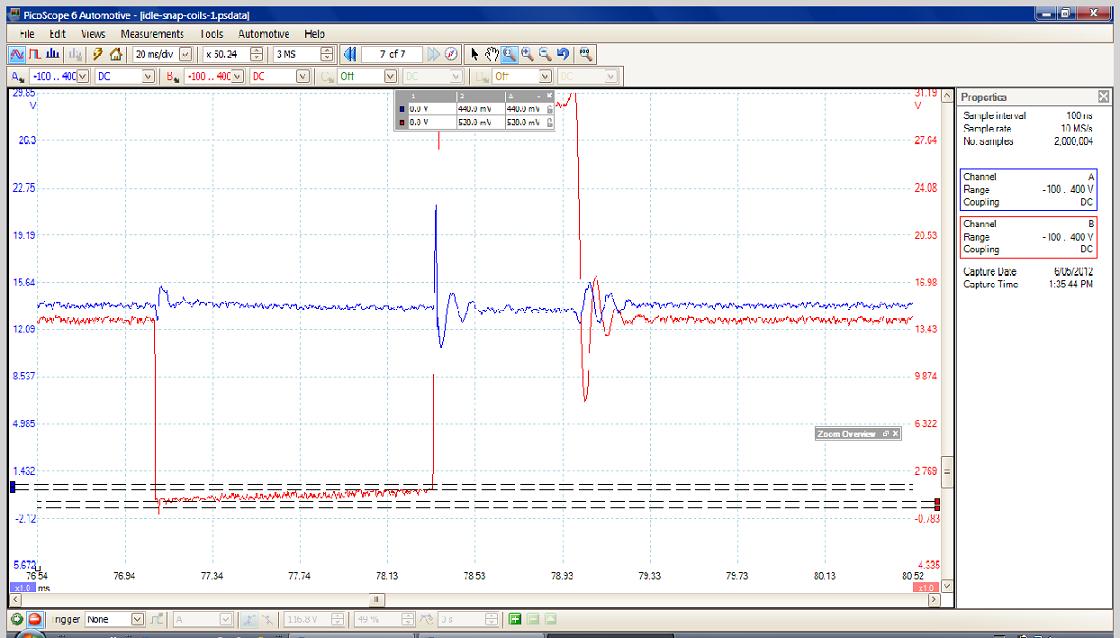The width and height of the screenshot is (1120, 638).
Task: Open Channel B range dropdown
Action: (x=238, y=76)
